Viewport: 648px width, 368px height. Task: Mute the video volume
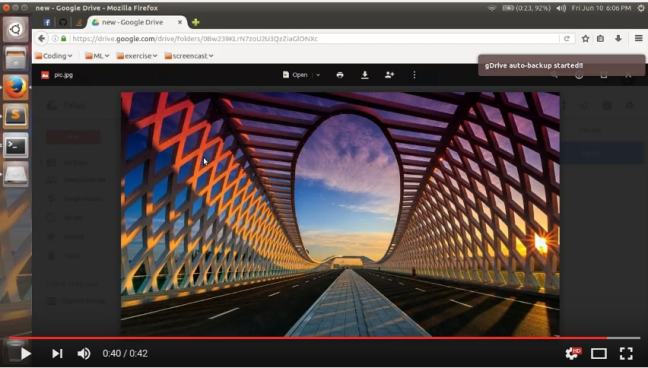click(84, 354)
